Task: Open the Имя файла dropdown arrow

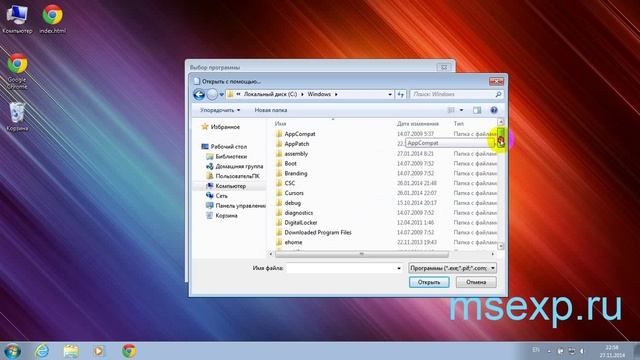Action: coord(399,268)
